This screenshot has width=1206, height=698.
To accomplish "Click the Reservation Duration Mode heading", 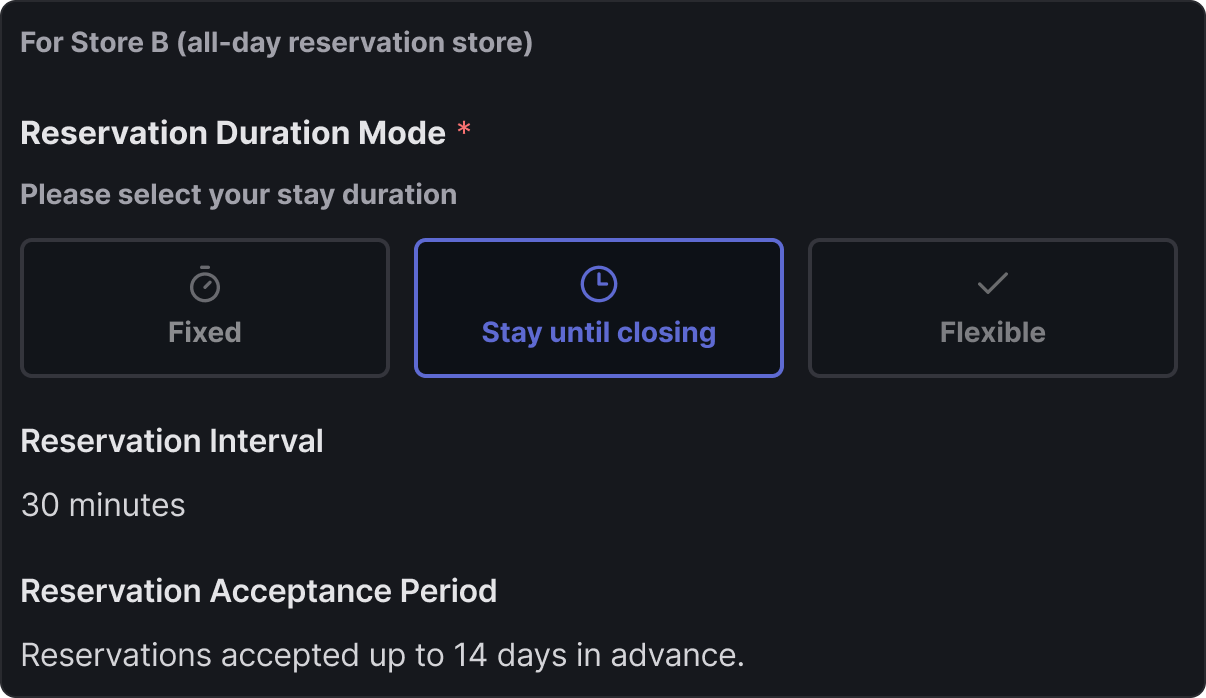I will tap(233, 133).
